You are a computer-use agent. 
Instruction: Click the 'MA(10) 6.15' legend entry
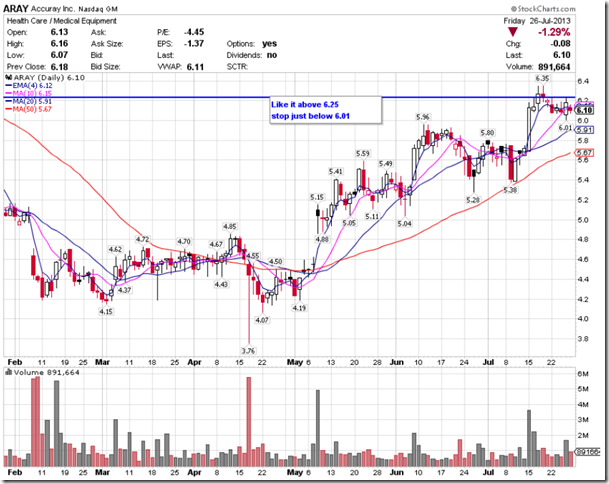pyautogui.click(x=28, y=93)
